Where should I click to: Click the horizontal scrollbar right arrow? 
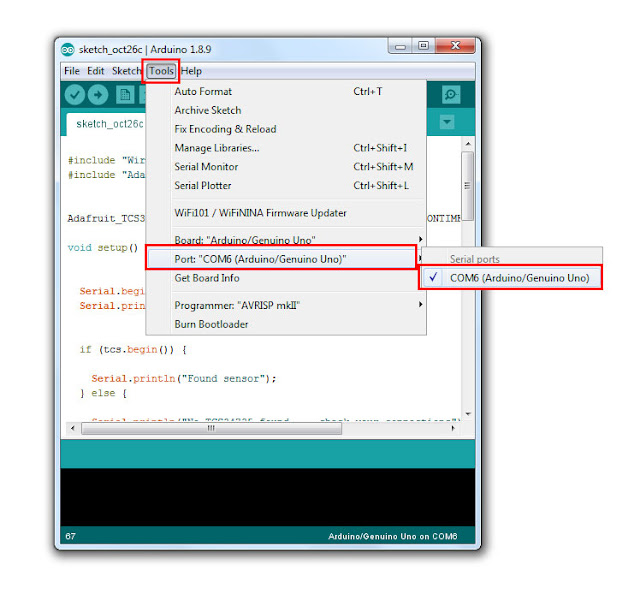coord(453,428)
